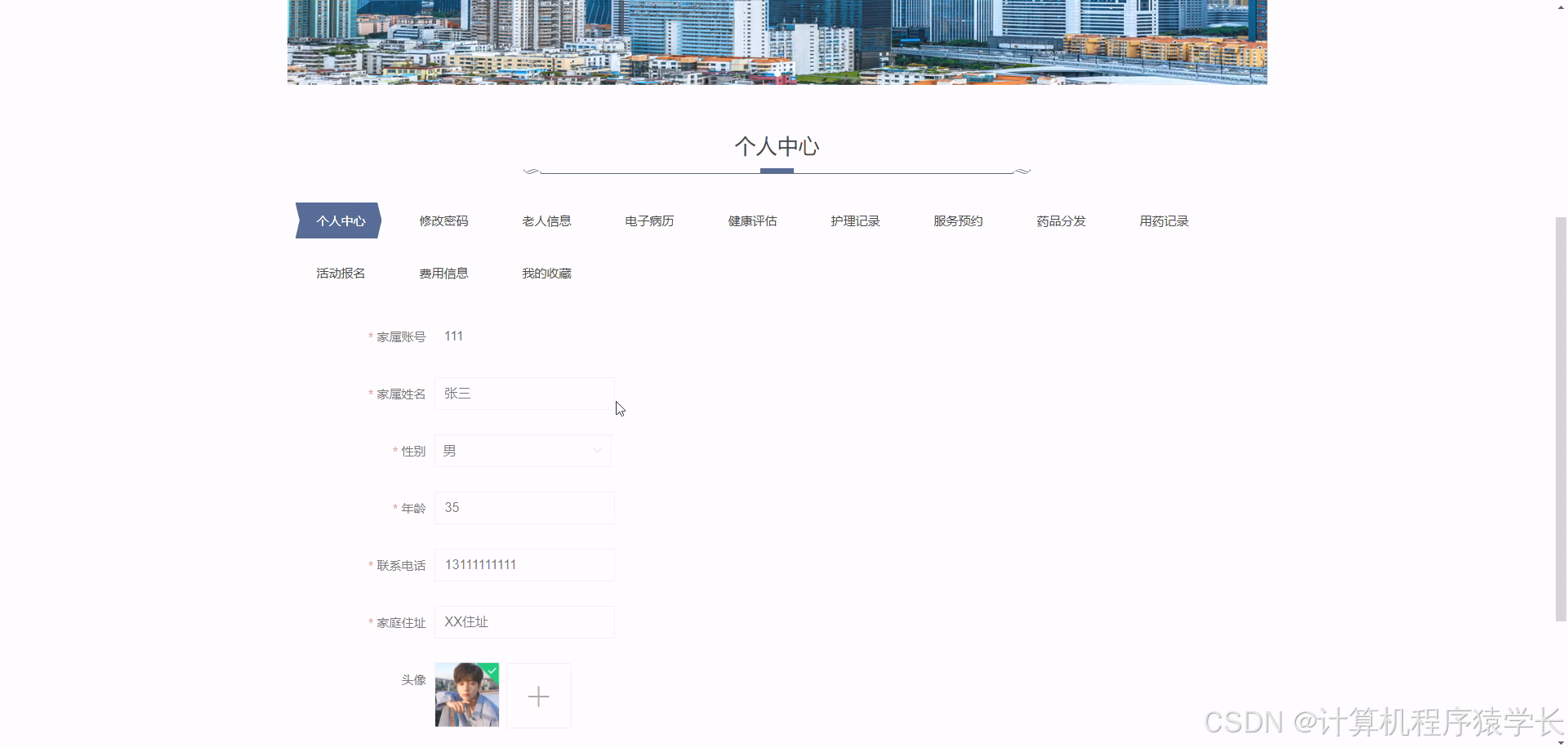Open the 老人信息 tab

point(546,220)
